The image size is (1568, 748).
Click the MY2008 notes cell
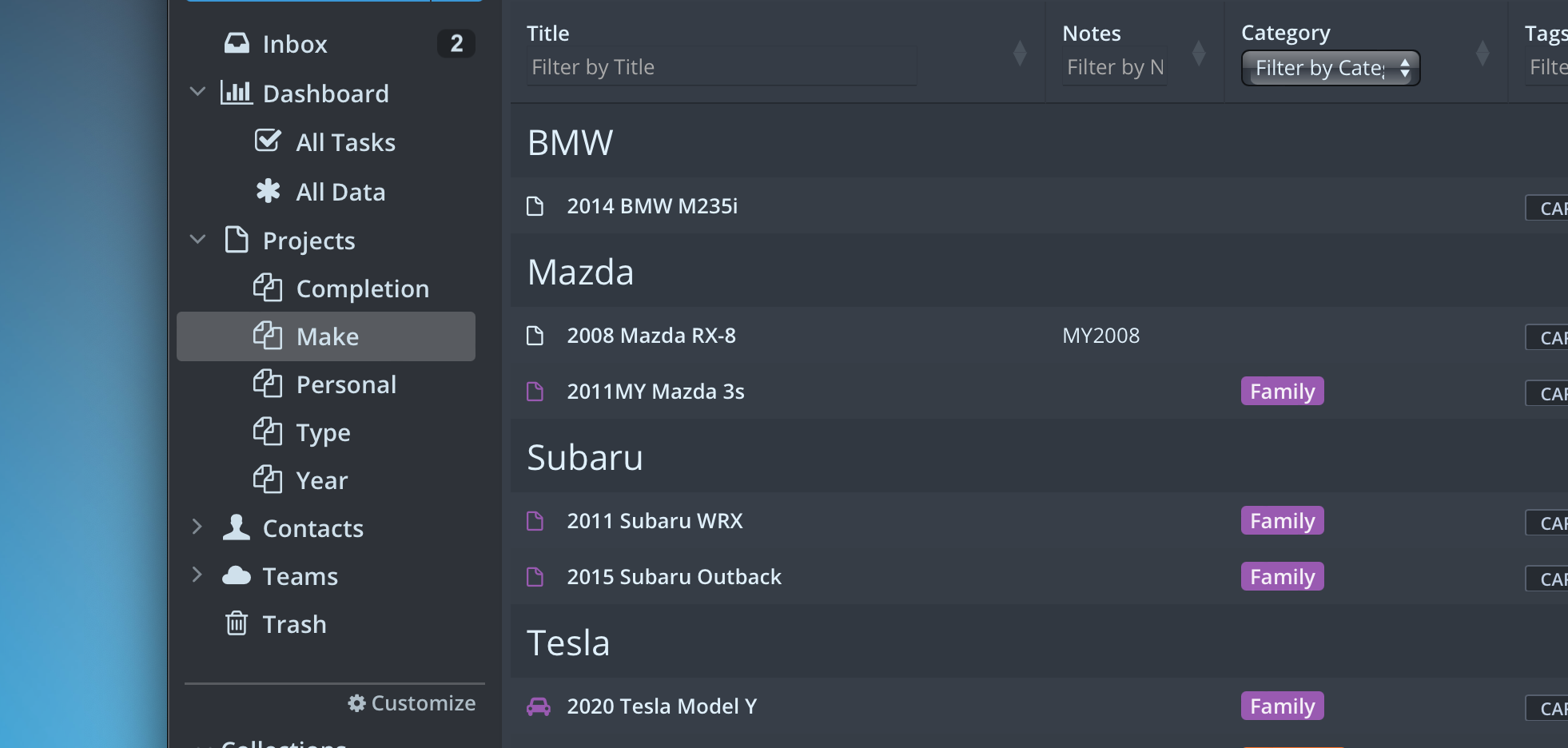[1101, 336]
